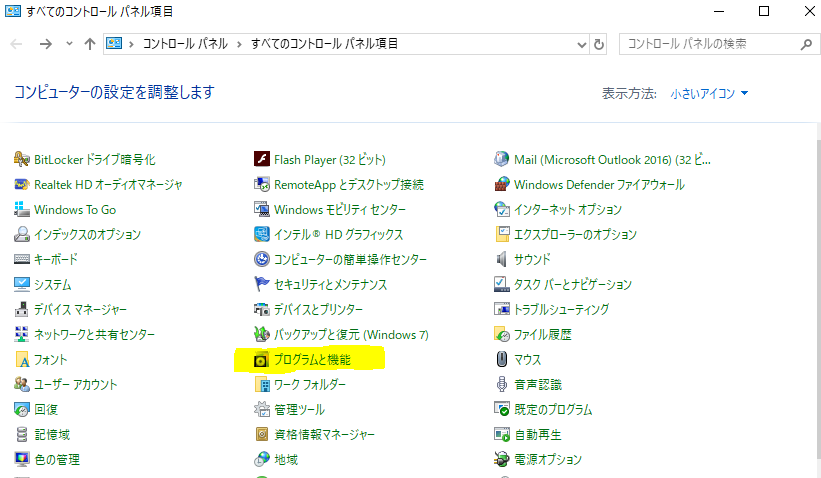
Task: Open the 既定のプログラム icon
Action: [502, 409]
